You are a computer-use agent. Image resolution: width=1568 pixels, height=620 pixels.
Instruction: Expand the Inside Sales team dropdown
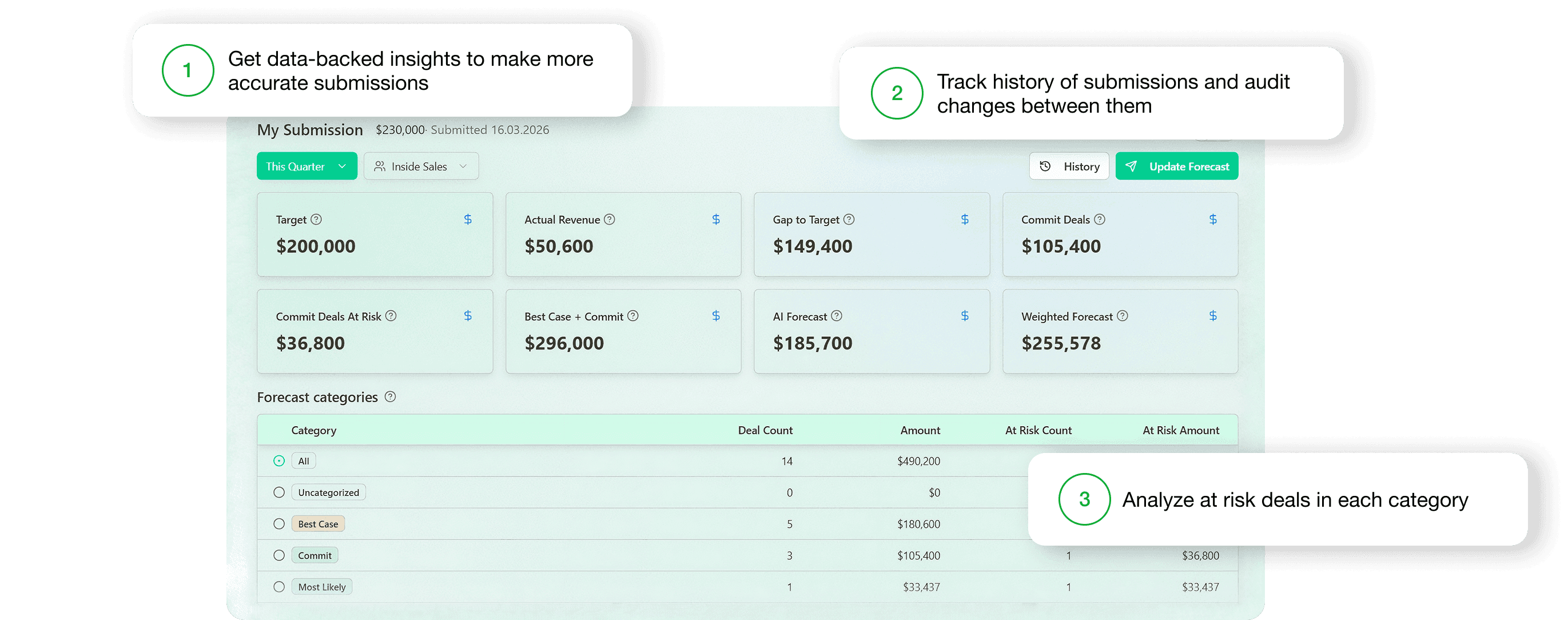421,166
